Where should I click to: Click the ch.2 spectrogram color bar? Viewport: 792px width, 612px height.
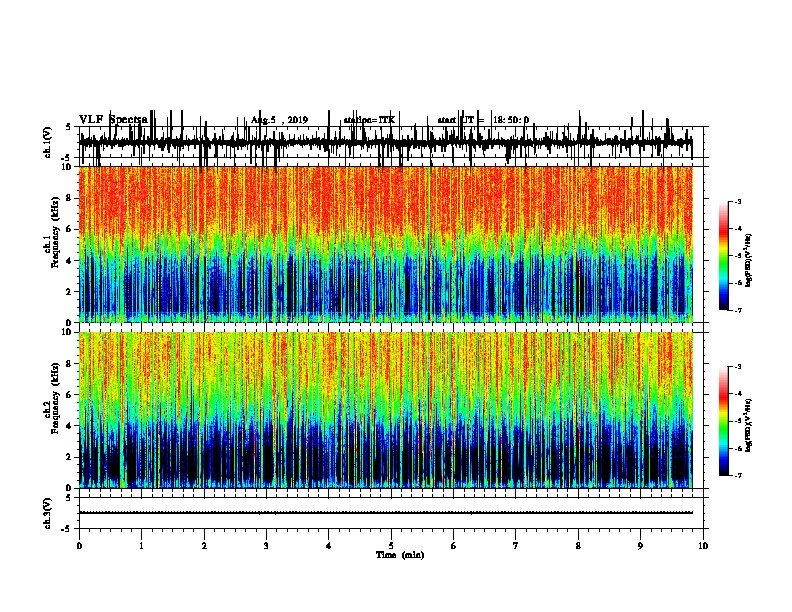tap(724, 421)
